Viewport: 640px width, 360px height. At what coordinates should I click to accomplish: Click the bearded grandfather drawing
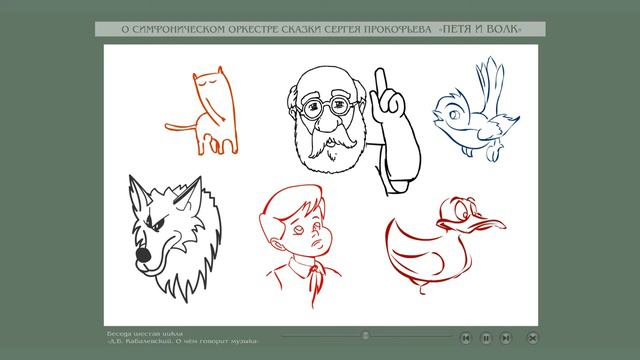[353, 130]
